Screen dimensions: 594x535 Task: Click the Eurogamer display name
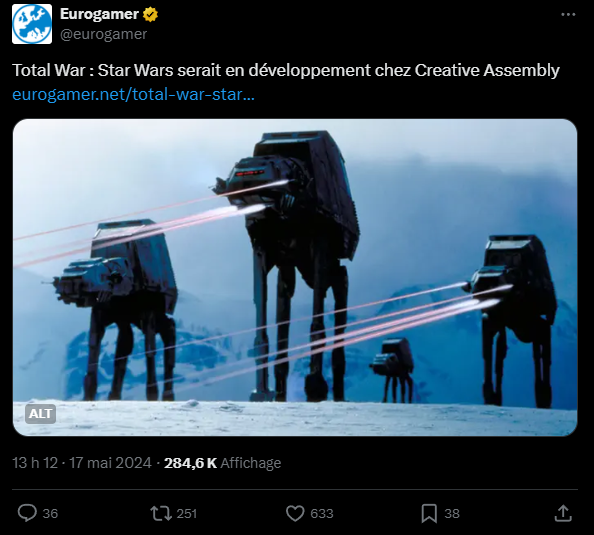(x=100, y=14)
